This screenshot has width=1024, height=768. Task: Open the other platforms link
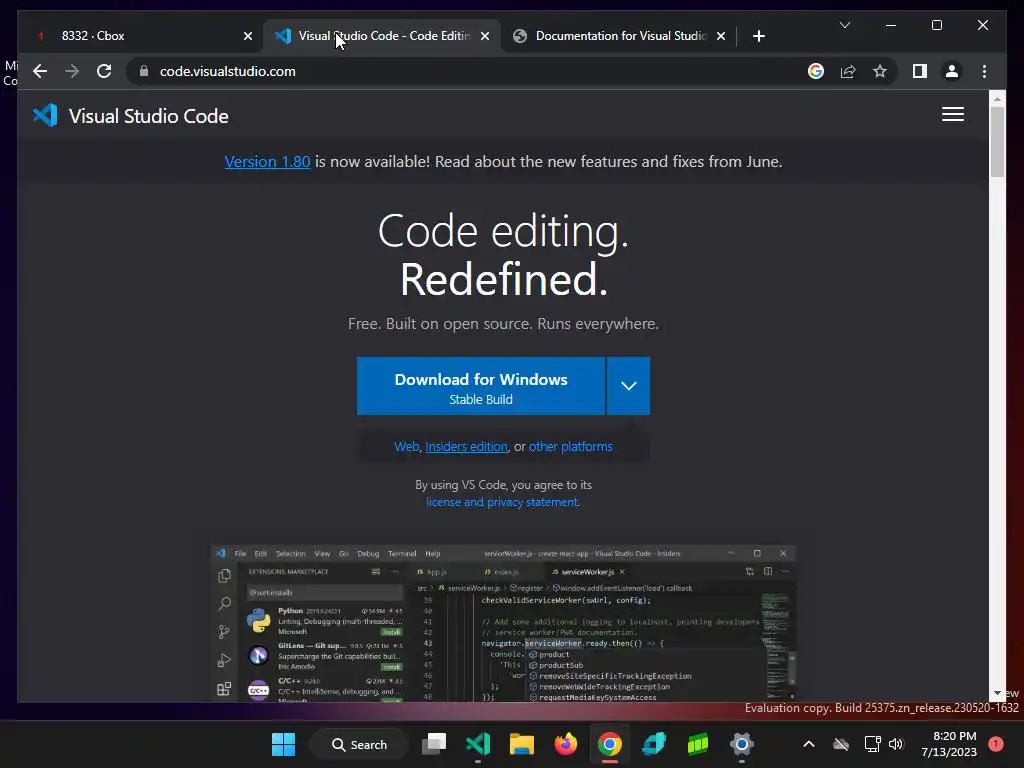coord(570,447)
